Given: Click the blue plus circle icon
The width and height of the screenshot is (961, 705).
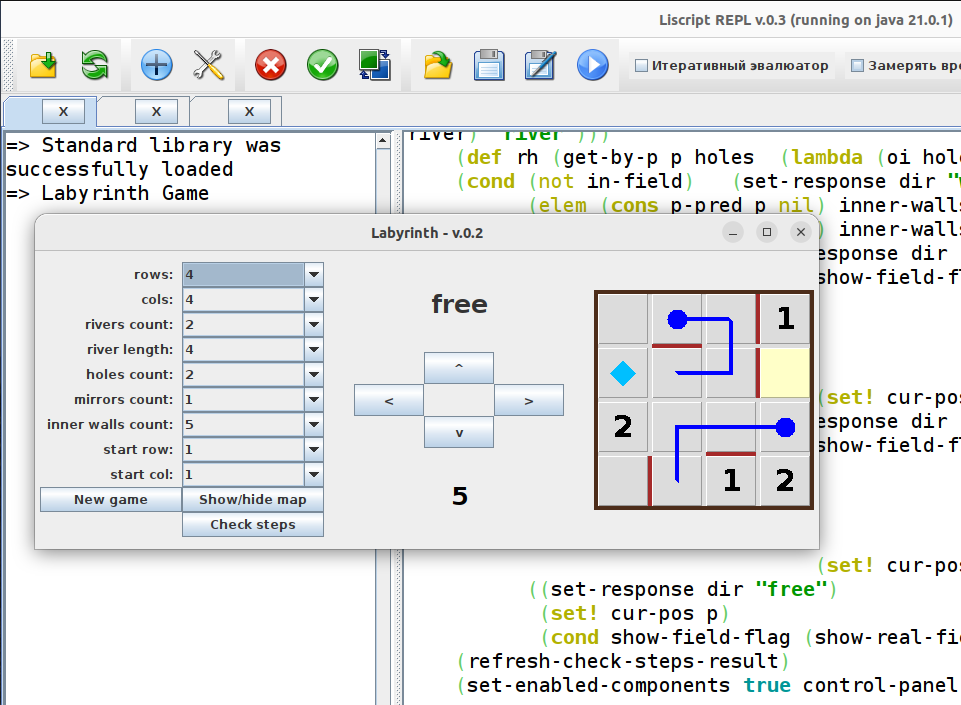Looking at the screenshot, I should [x=156, y=66].
